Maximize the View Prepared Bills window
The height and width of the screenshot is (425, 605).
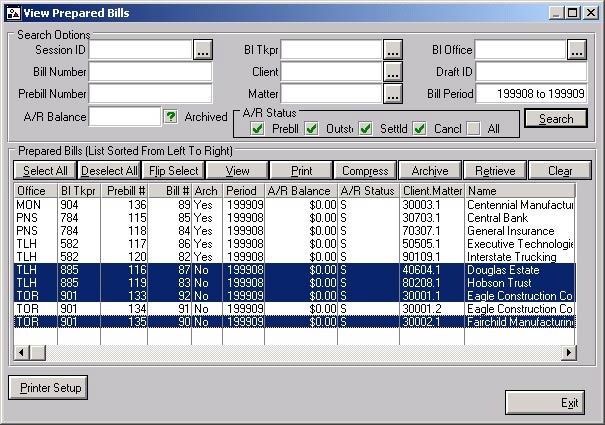573,13
